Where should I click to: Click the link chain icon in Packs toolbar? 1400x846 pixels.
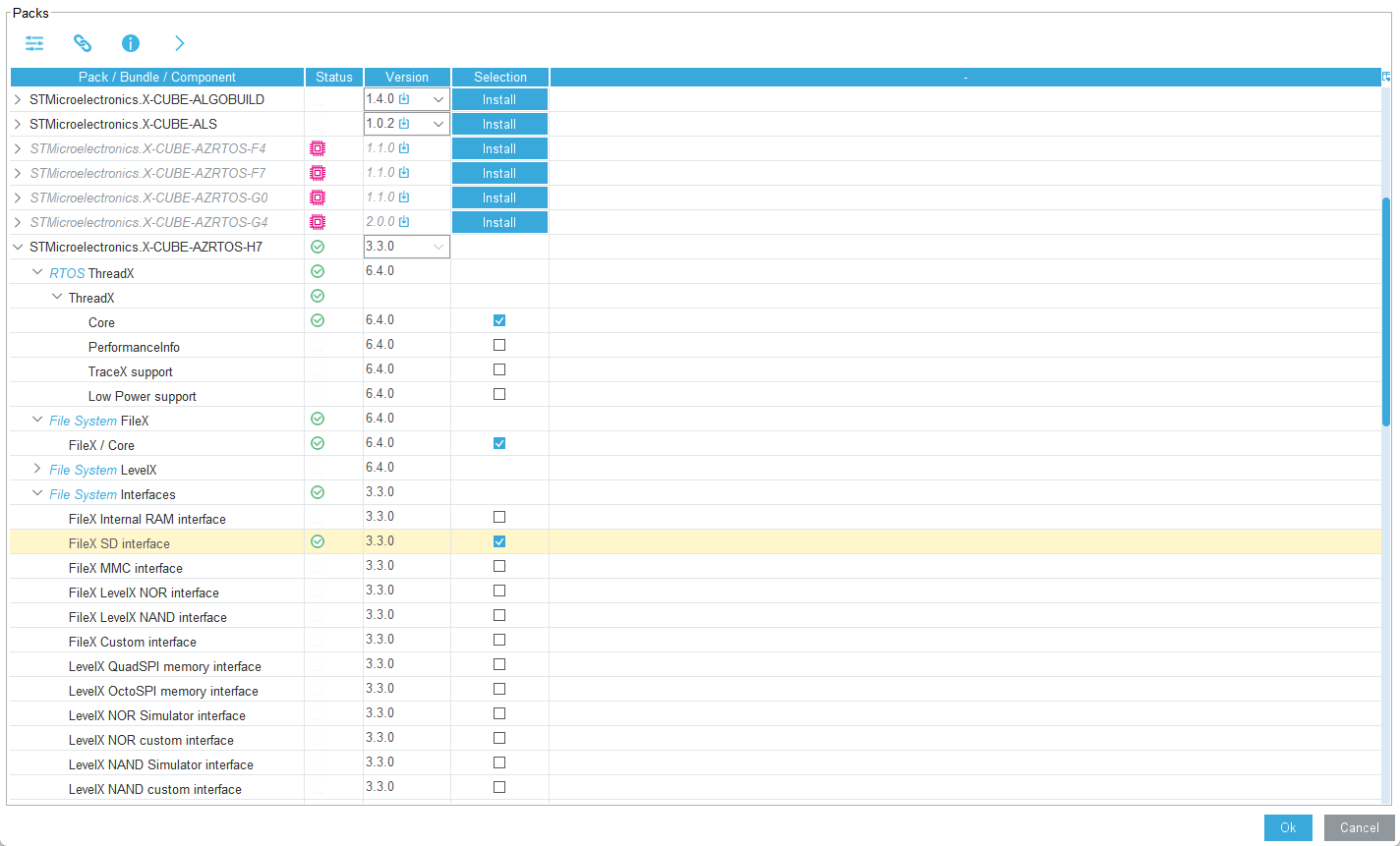83,43
